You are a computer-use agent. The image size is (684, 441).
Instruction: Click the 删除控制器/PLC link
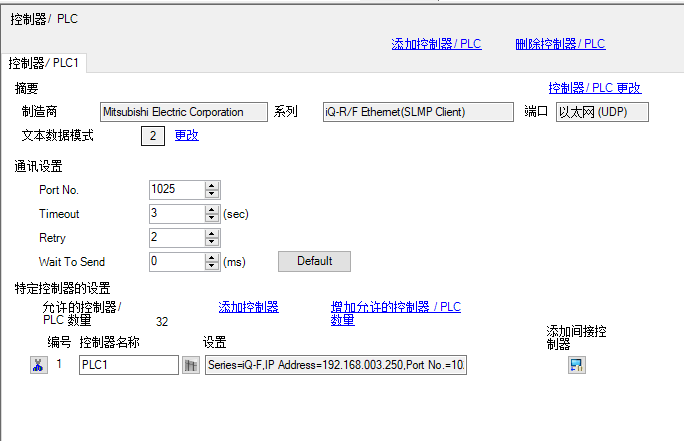[x=560, y=44]
